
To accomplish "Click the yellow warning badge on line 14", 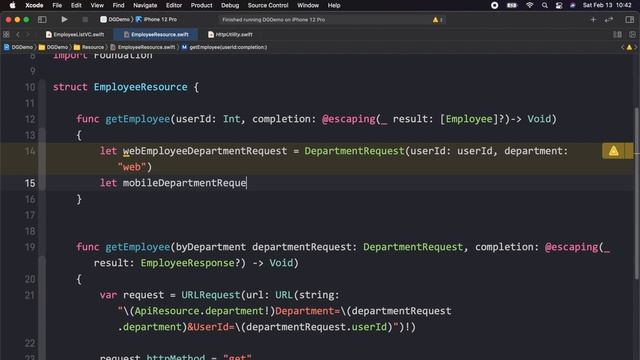I will pos(613,151).
